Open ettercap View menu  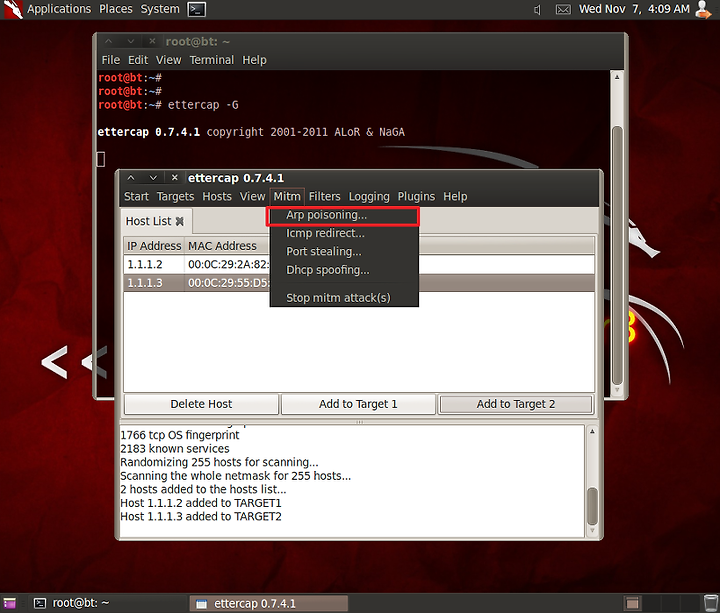(253, 197)
